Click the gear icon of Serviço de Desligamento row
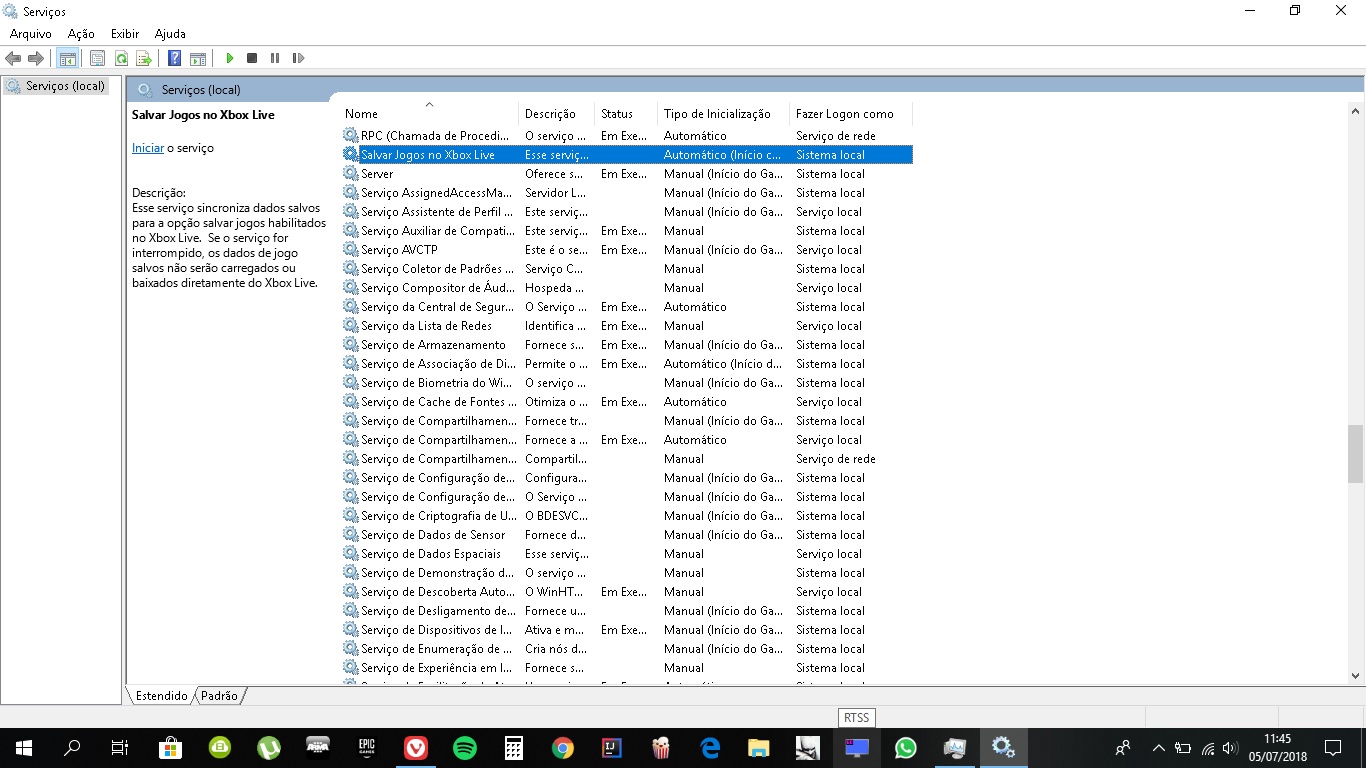The image size is (1366, 768). click(350, 611)
